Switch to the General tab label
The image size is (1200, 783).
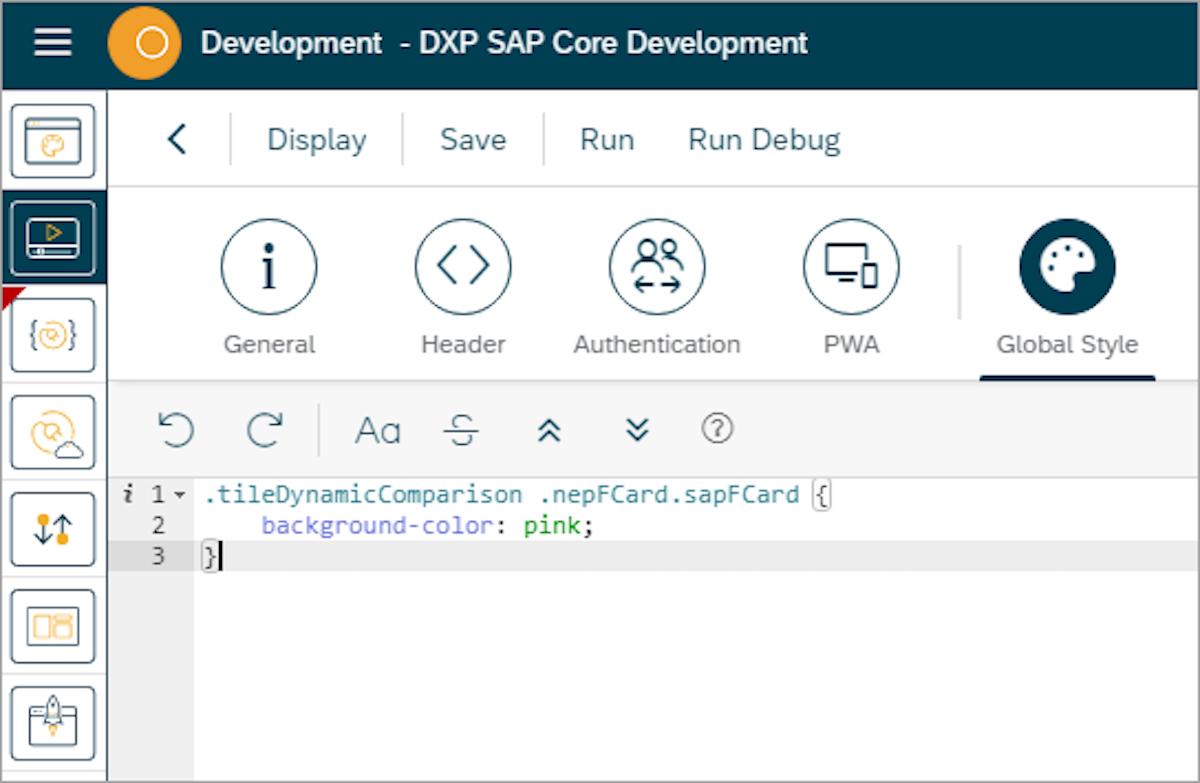(269, 345)
